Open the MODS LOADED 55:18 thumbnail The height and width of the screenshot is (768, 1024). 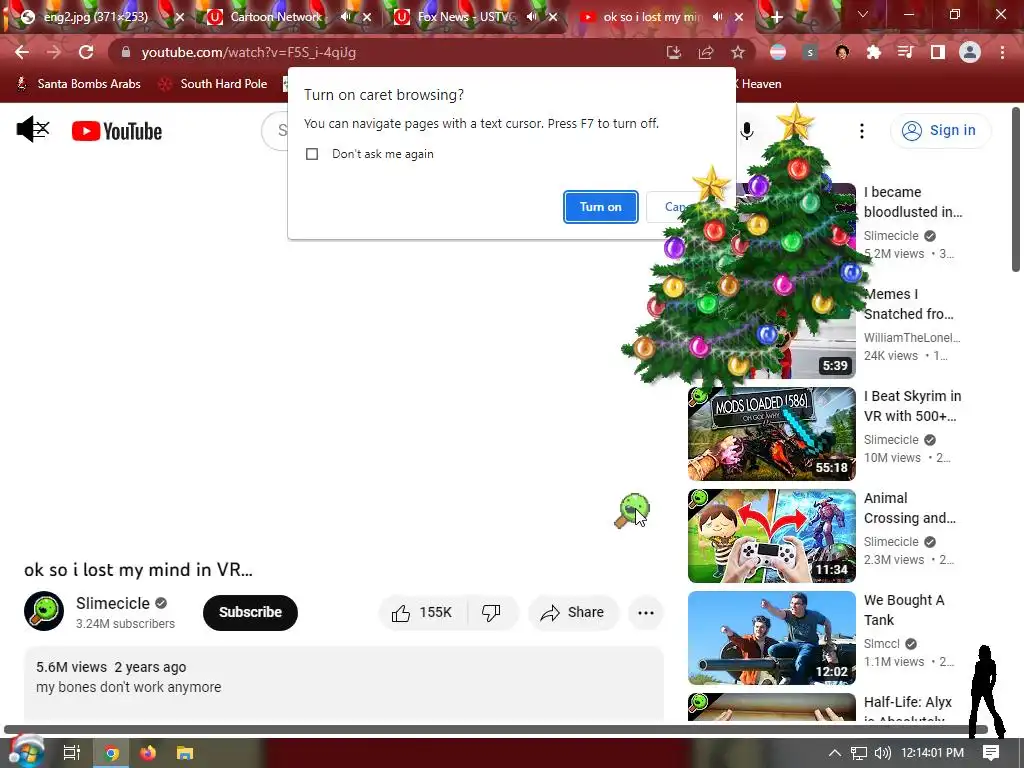[x=771, y=434]
